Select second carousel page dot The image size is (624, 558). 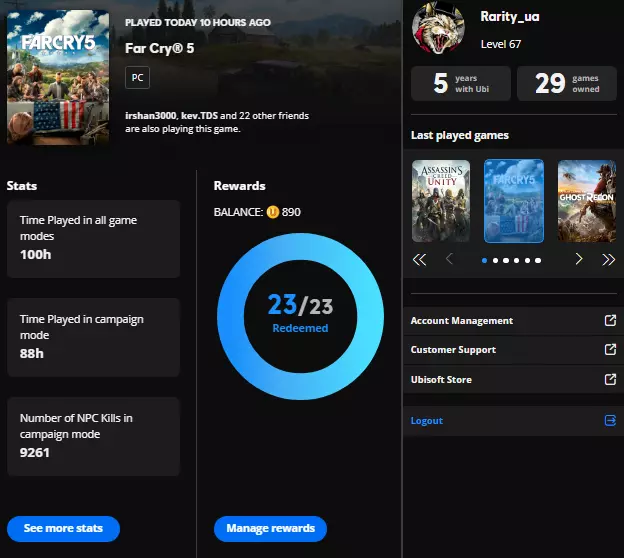point(495,260)
